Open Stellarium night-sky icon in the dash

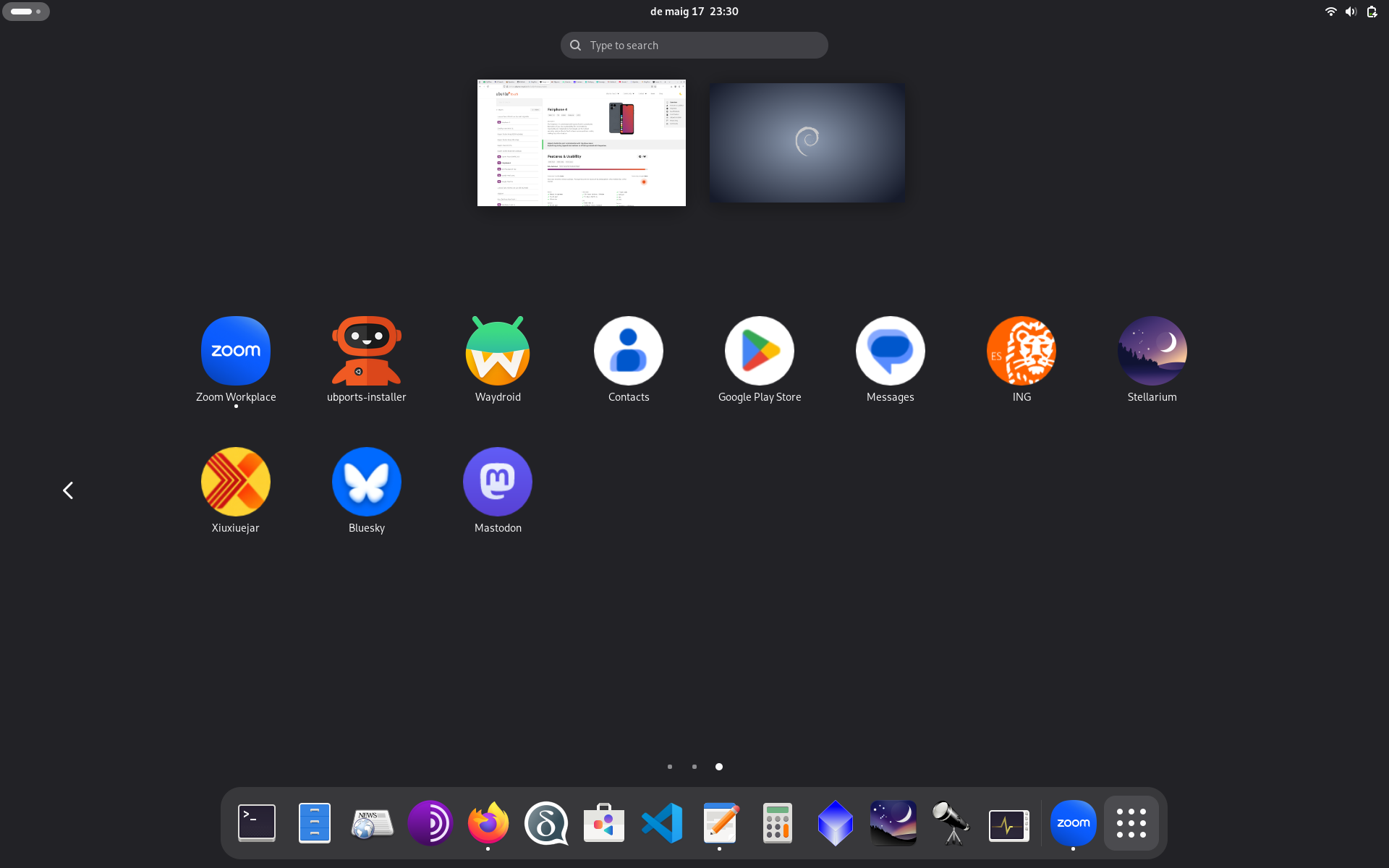pos(893,823)
